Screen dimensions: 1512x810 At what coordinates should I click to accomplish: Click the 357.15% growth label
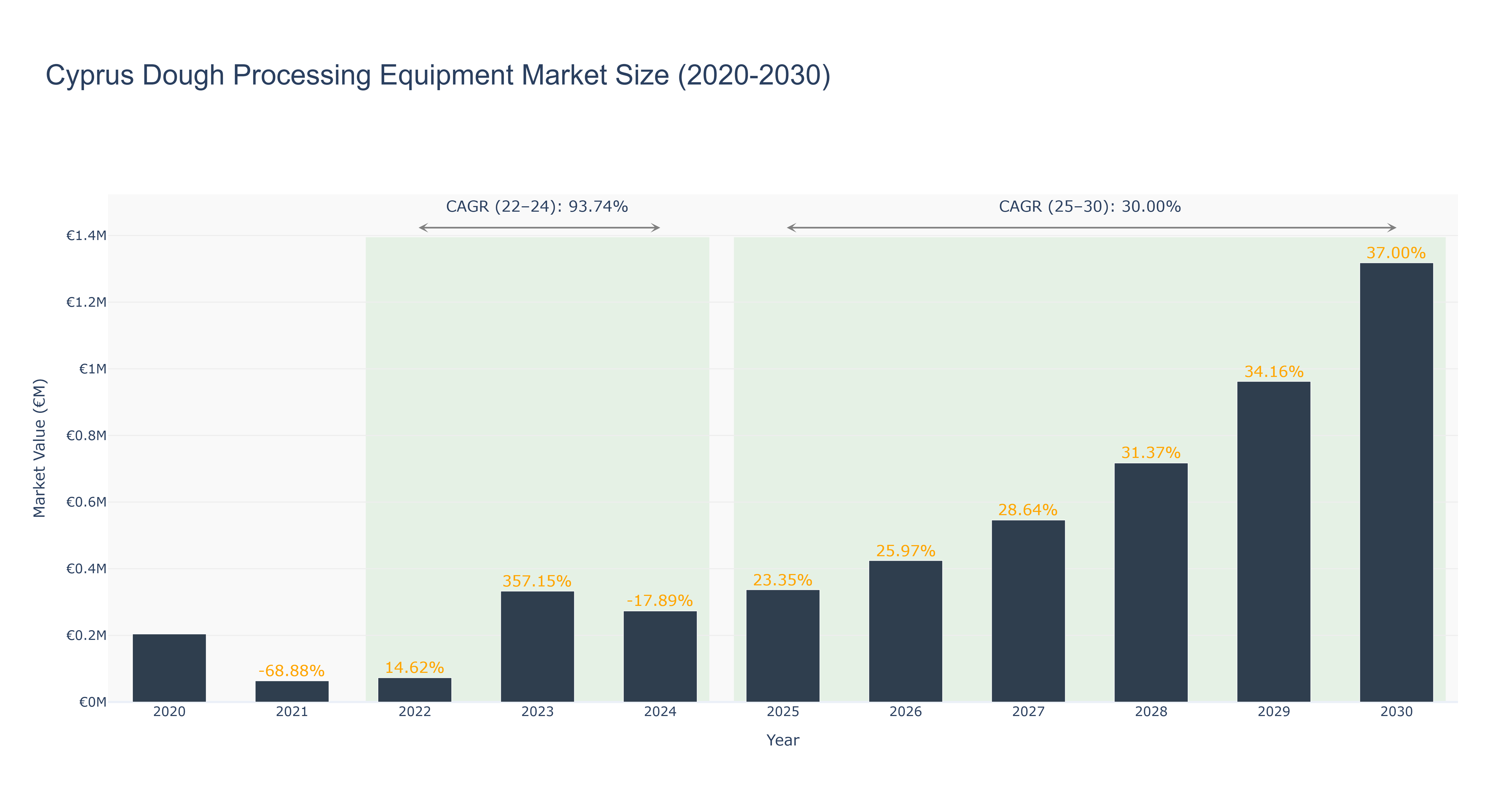coord(537,581)
